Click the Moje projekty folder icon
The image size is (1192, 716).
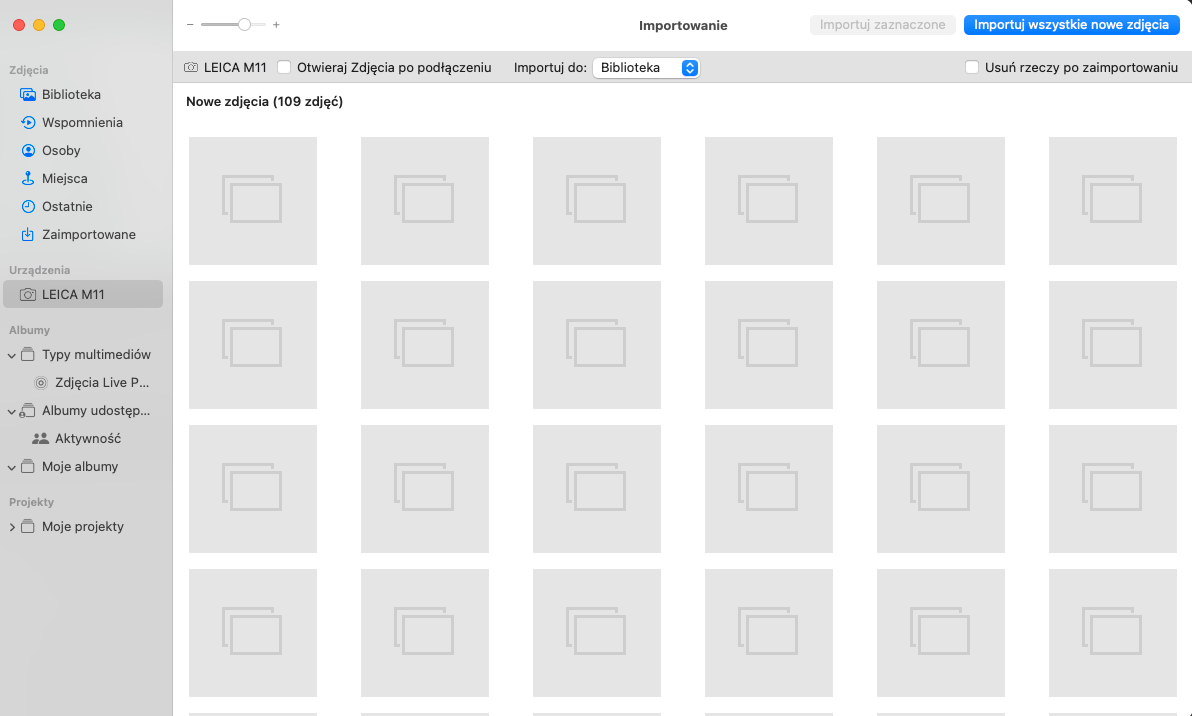click(28, 526)
